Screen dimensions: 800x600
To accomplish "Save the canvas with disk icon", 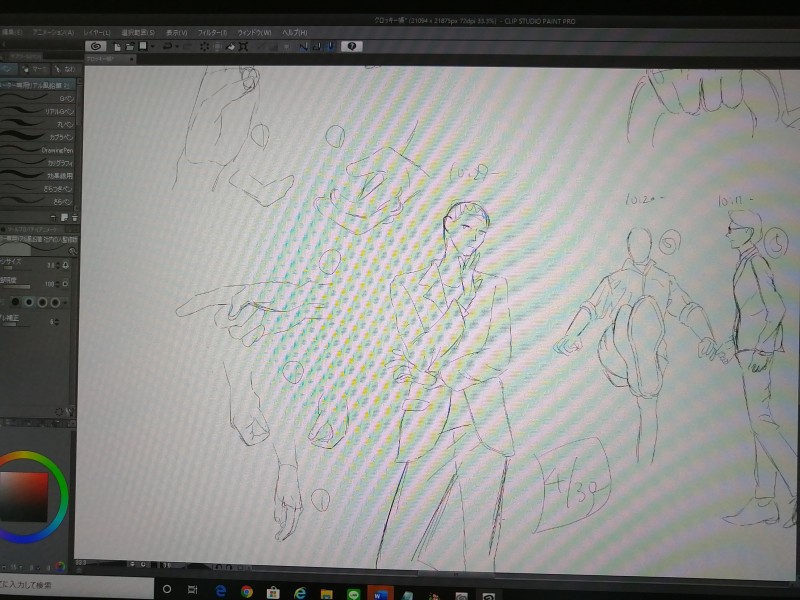I will [x=143, y=46].
